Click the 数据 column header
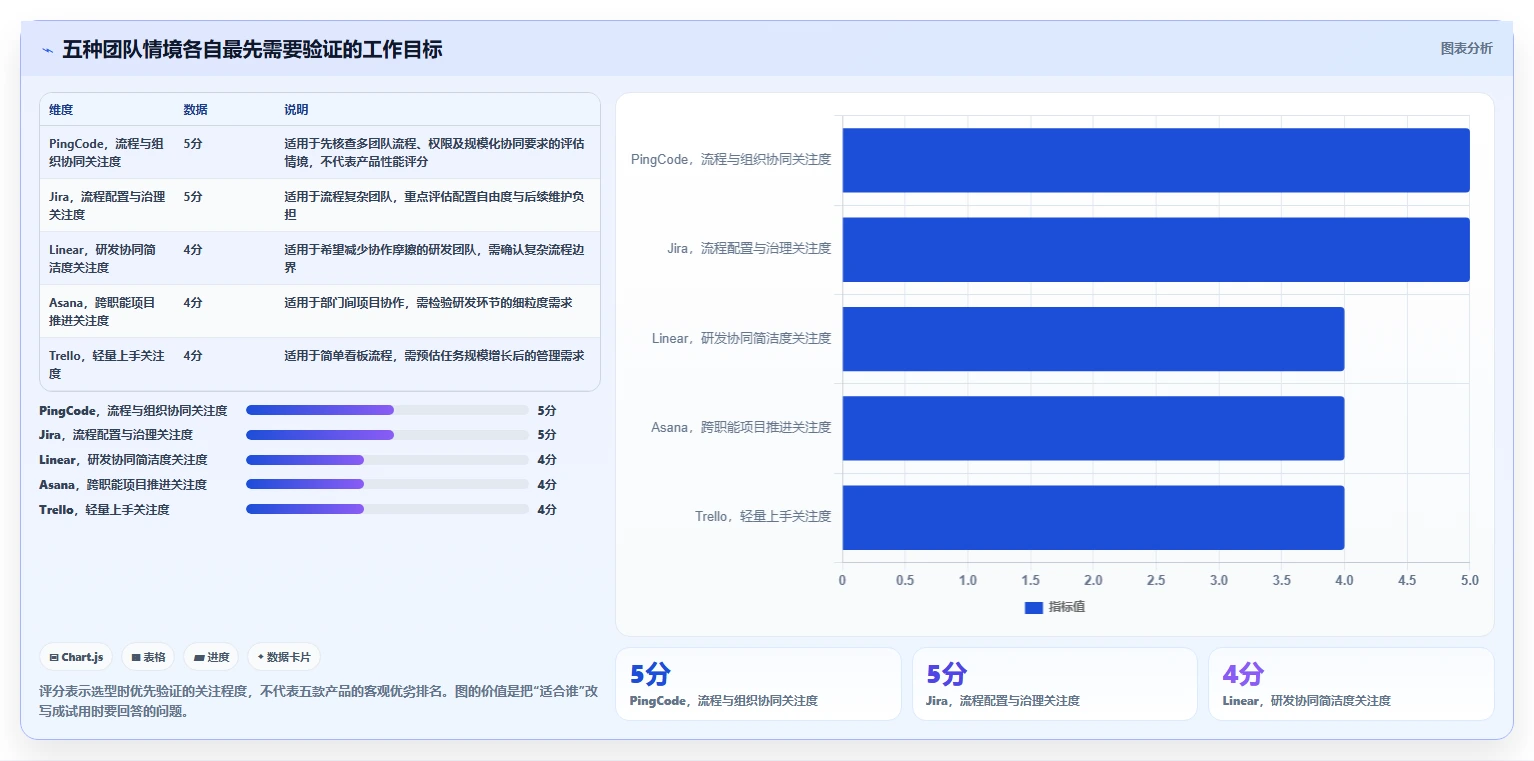Image resolution: width=1534 pixels, height=761 pixels. (196, 109)
